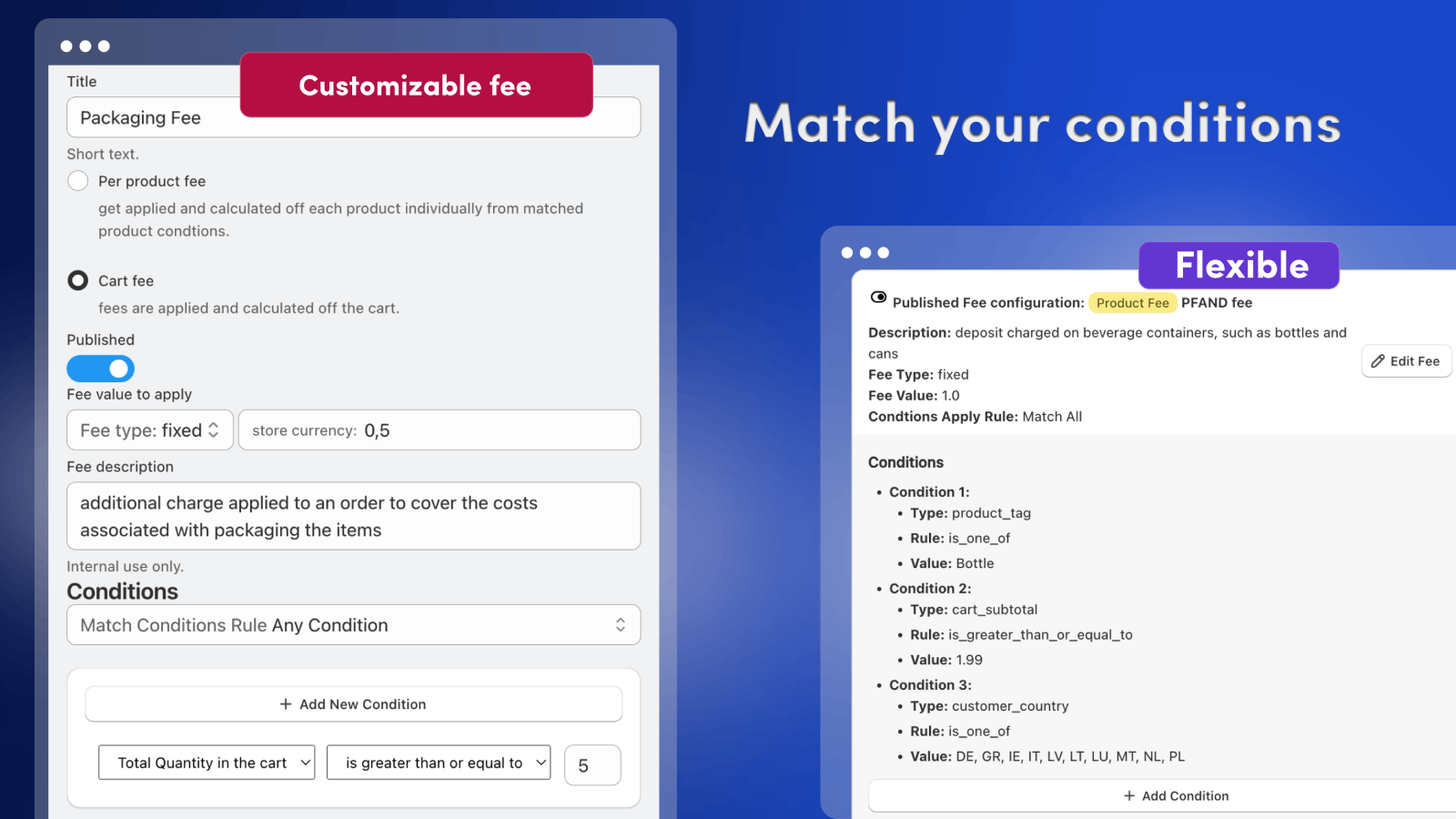The width and height of the screenshot is (1456, 819).
Task: Click the plus icon on Add New Condition
Action: [286, 704]
